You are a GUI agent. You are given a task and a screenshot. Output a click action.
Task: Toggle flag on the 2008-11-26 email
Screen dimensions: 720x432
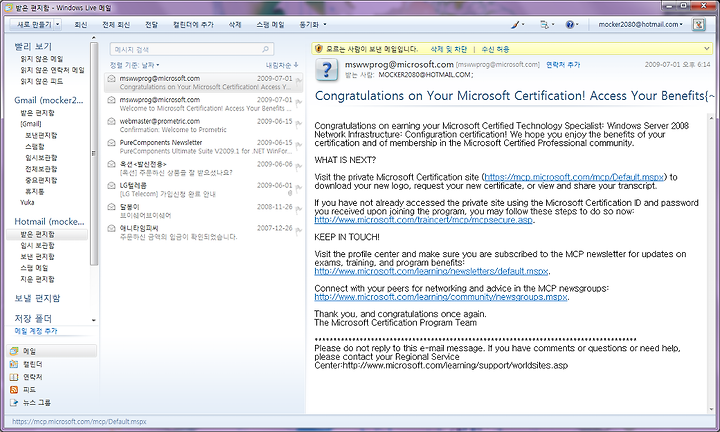coord(298,210)
